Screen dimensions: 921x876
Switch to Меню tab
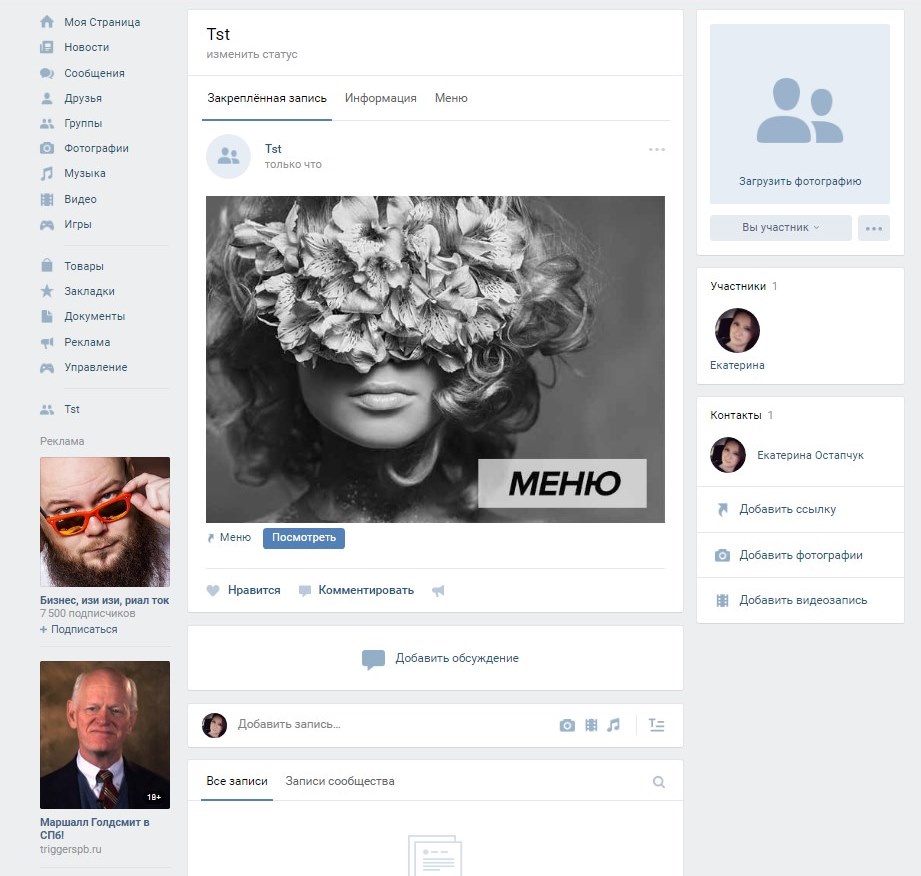tap(451, 98)
